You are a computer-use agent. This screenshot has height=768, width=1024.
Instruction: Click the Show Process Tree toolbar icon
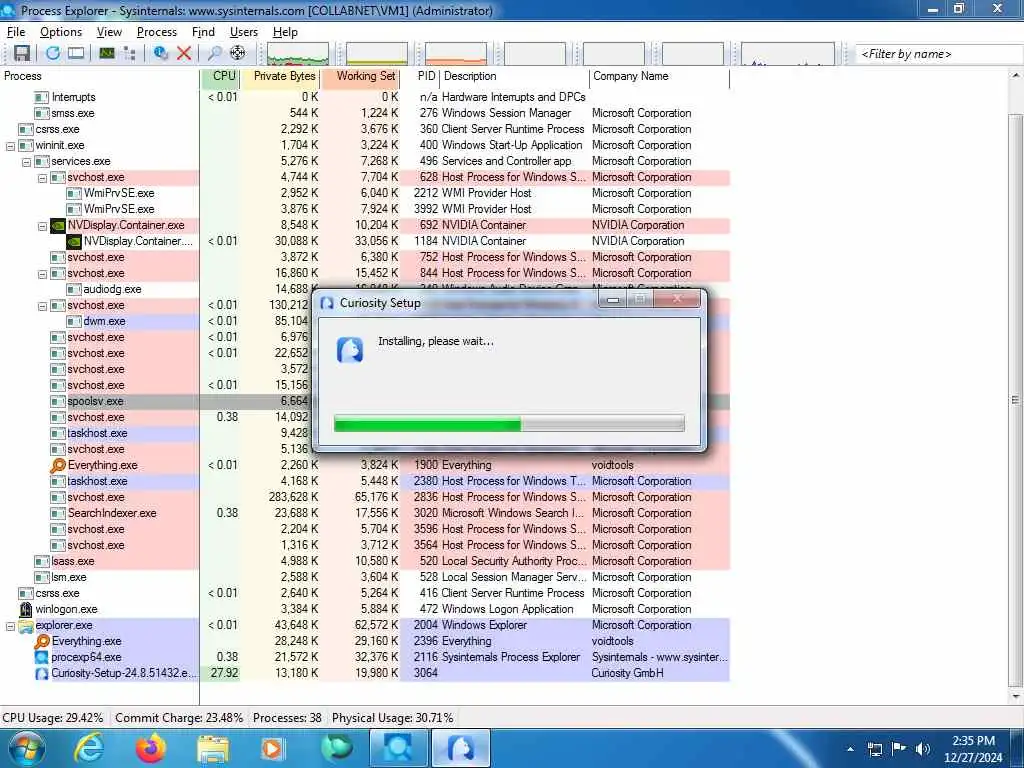click(x=129, y=54)
